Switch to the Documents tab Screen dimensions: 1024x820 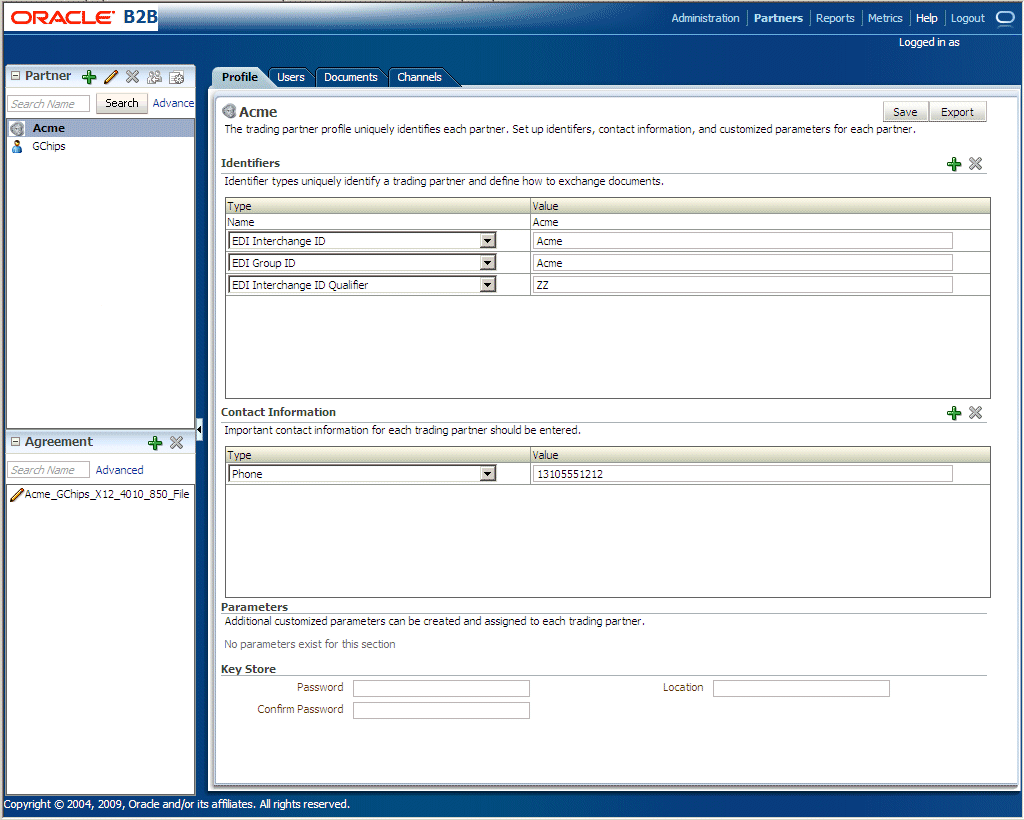point(351,77)
